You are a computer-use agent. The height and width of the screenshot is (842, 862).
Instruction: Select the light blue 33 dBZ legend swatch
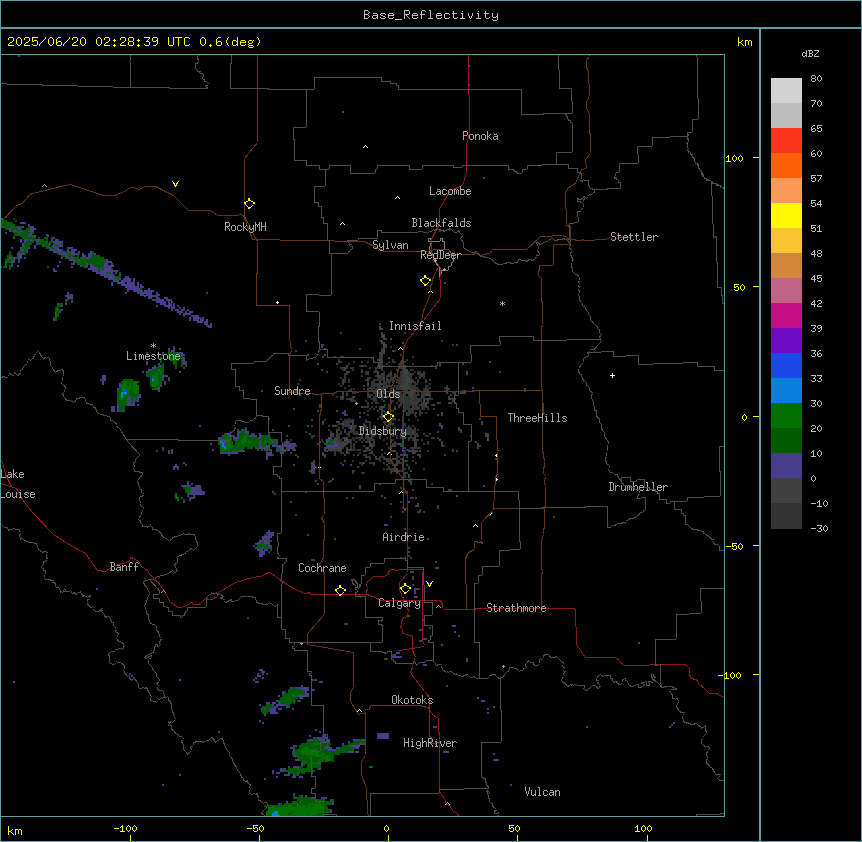(x=786, y=391)
